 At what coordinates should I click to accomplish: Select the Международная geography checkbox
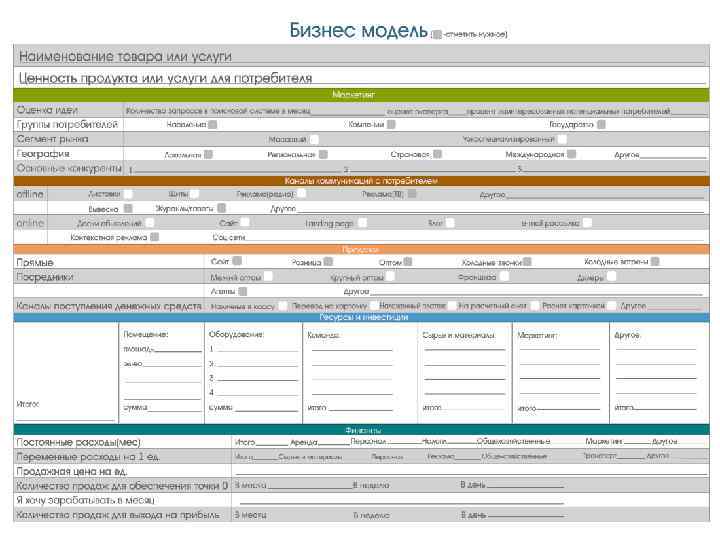(571, 154)
